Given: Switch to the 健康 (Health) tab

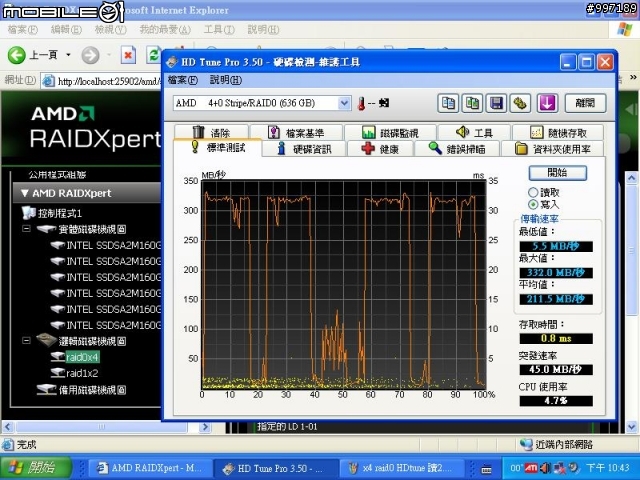Looking at the screenshot, I should click(380, 149).
